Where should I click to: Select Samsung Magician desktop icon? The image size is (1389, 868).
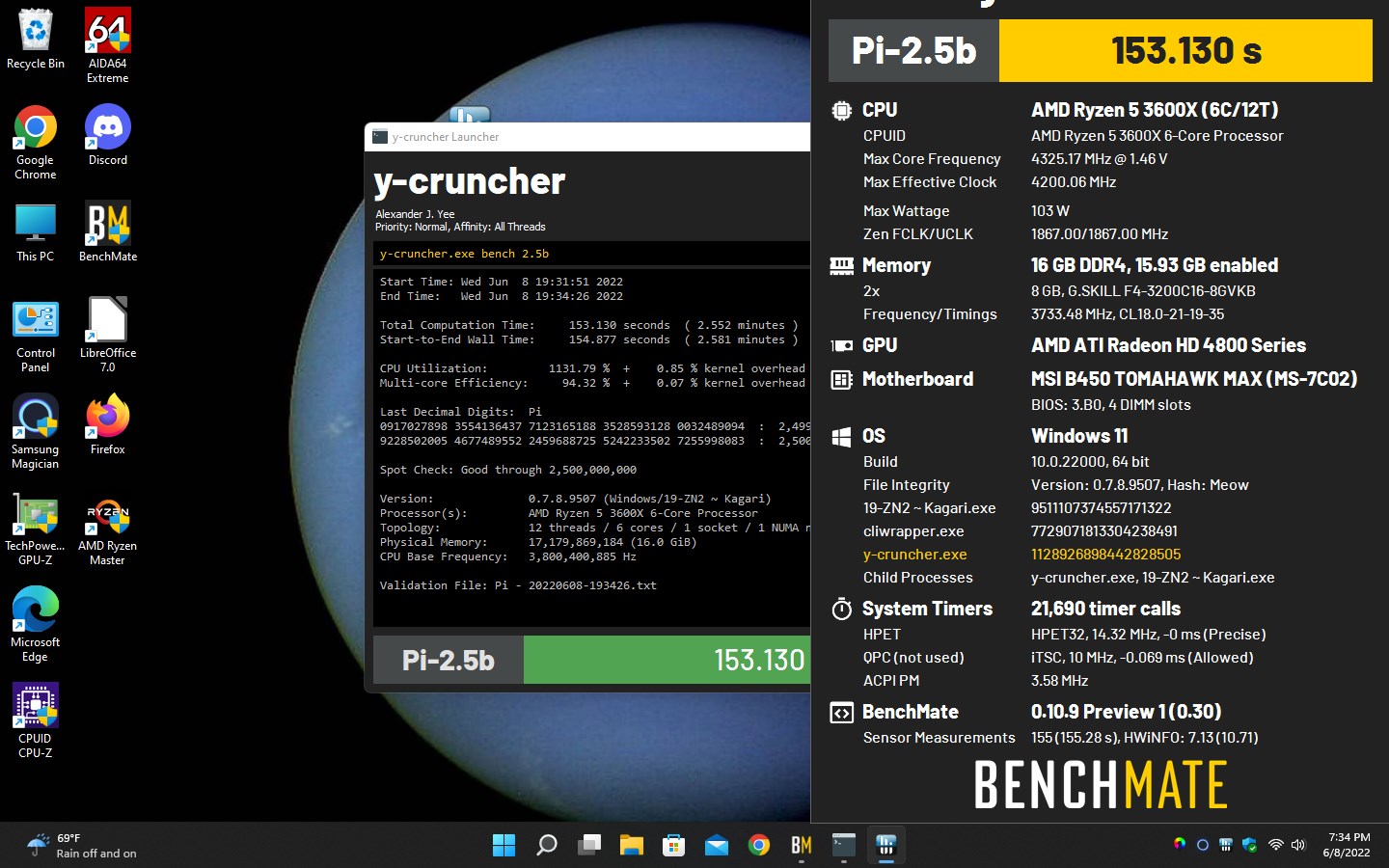pos(36,432)
